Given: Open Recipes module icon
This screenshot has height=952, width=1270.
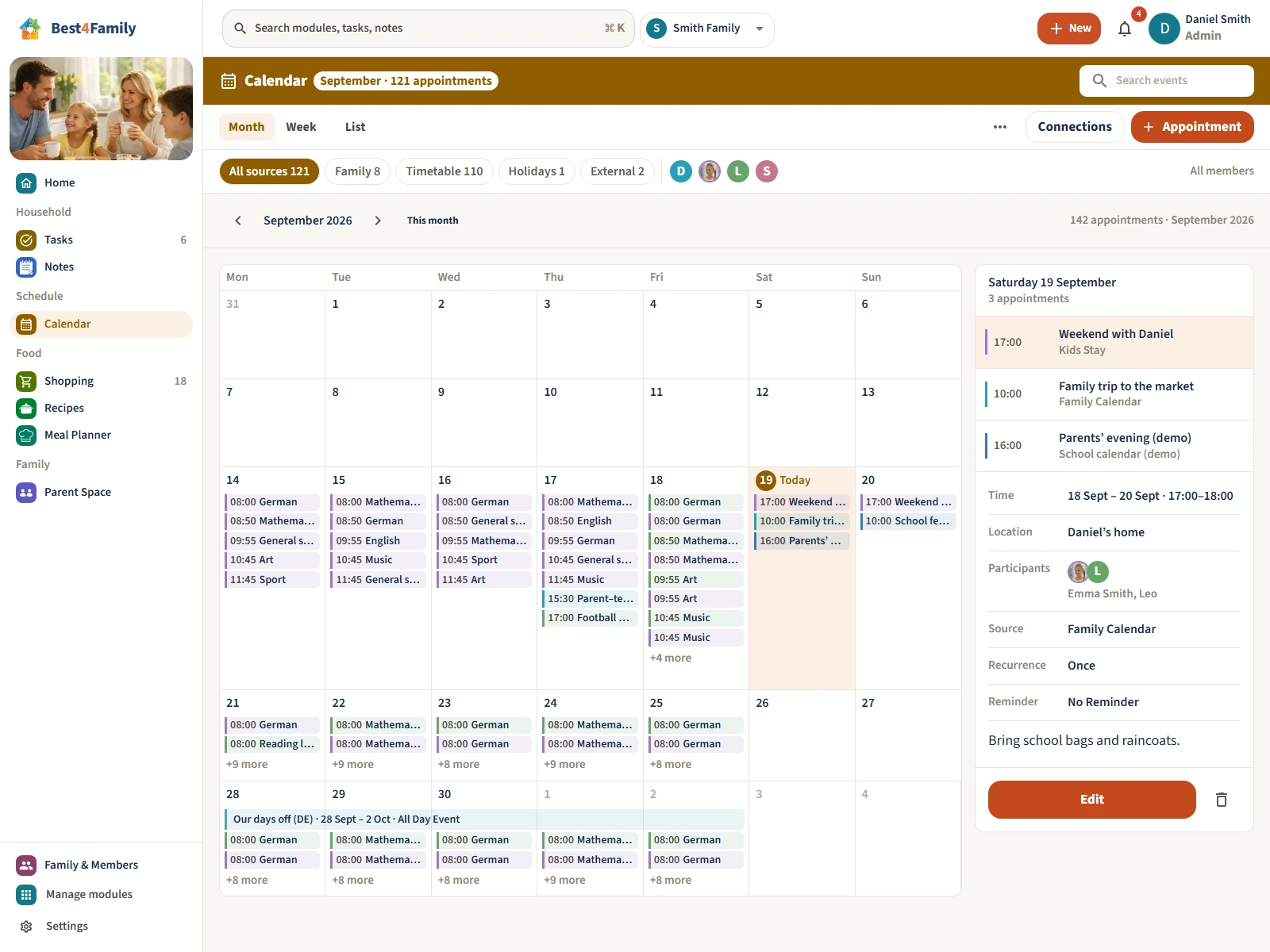Looking at the screenshot, I should [x=26, y=408].
